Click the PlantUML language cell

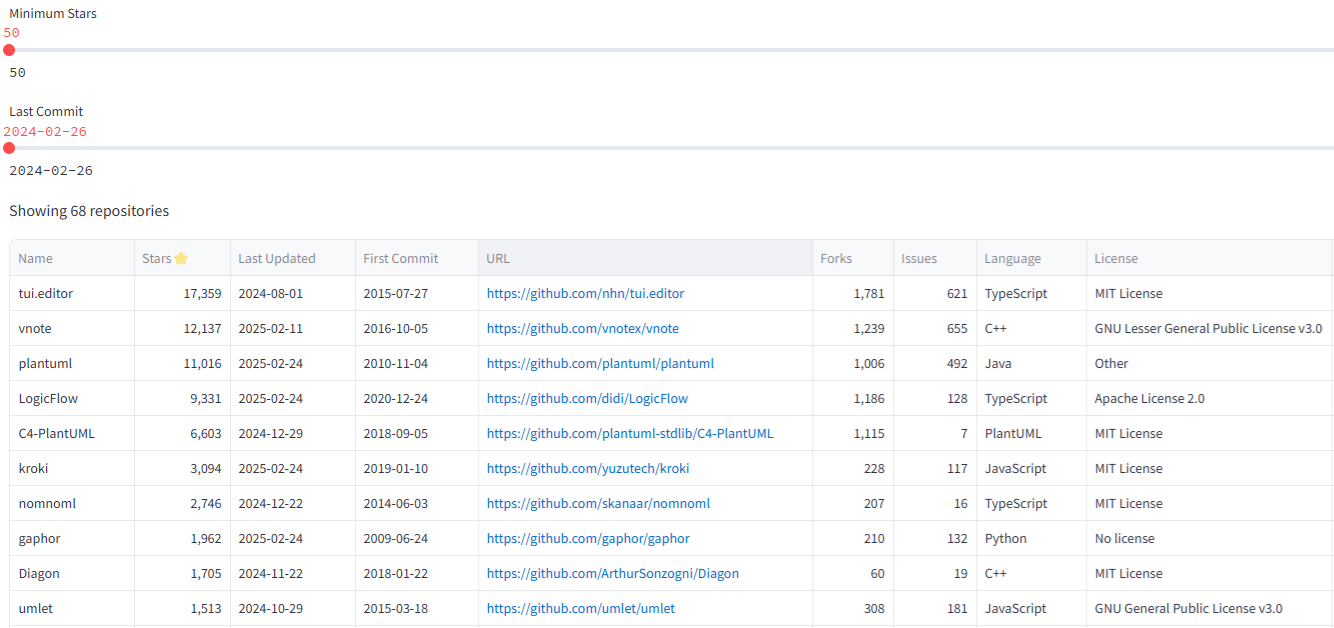click(1032, 434)
